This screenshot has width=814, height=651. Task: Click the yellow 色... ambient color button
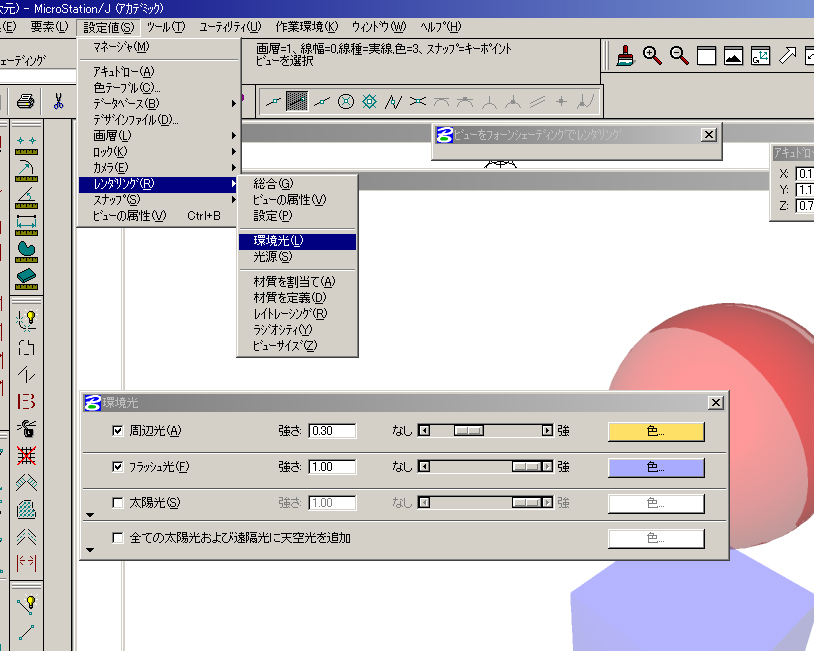(x=656, y=431)
